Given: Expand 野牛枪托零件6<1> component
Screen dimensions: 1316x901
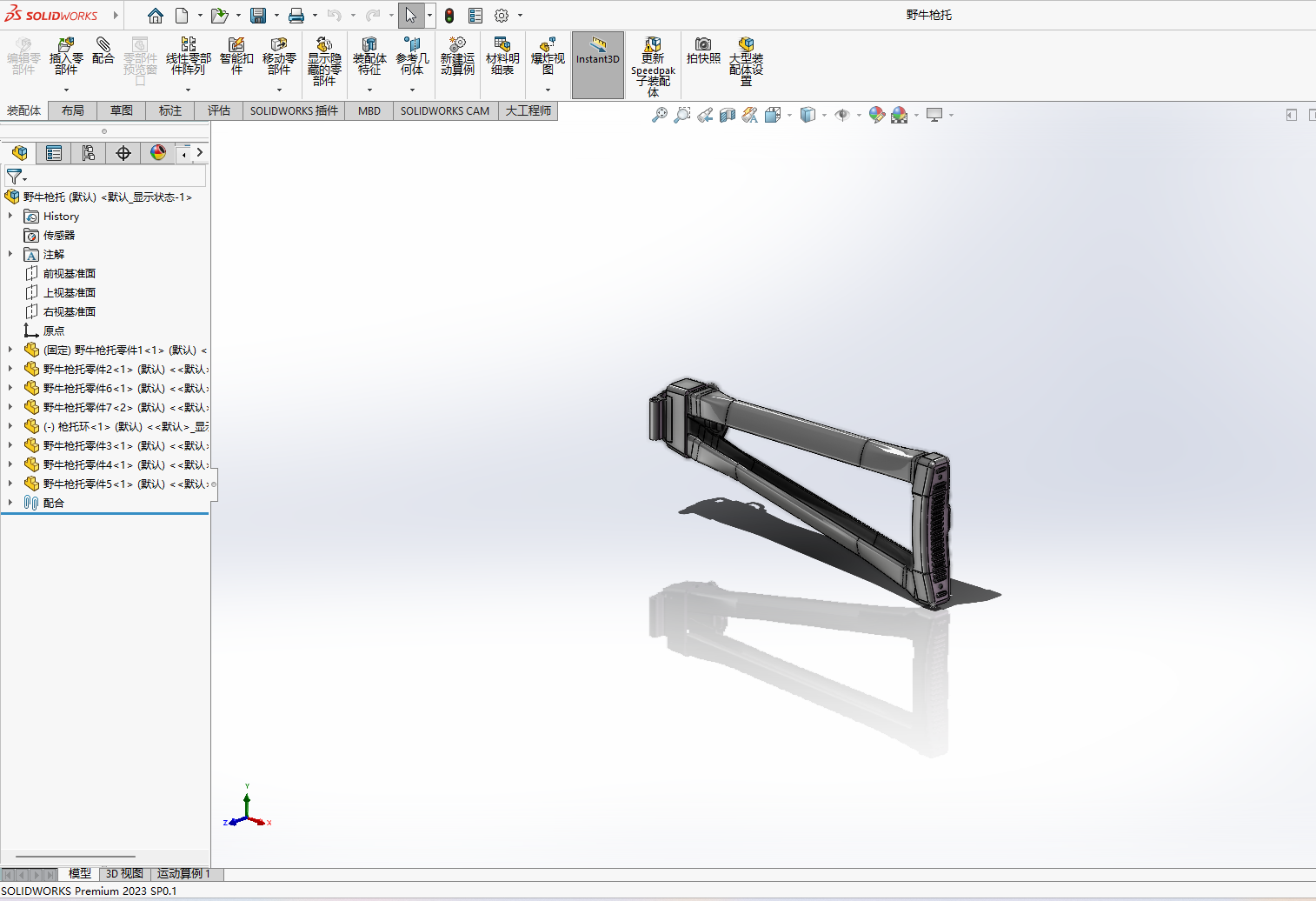Looking at the screenshot, I should click(x=10, y=388).
